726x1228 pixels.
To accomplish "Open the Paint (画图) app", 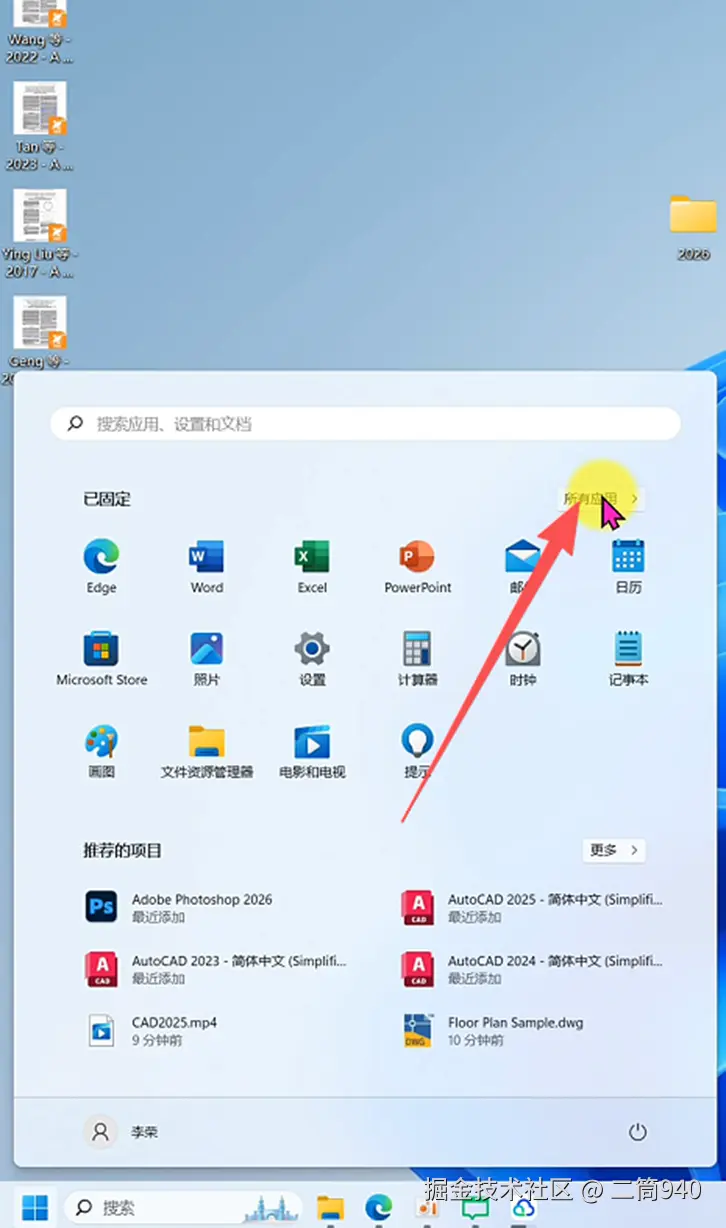I will [x=101, y=750].
